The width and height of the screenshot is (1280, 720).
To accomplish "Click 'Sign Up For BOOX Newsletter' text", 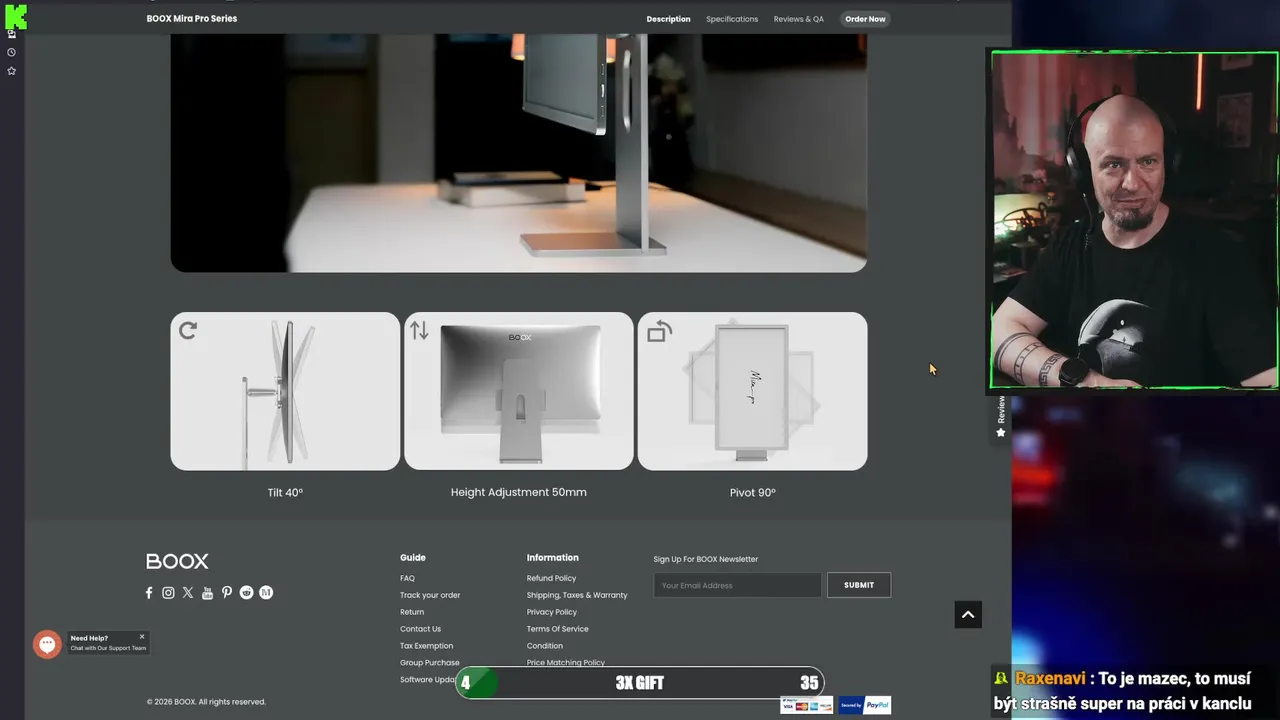I will 706,559.
